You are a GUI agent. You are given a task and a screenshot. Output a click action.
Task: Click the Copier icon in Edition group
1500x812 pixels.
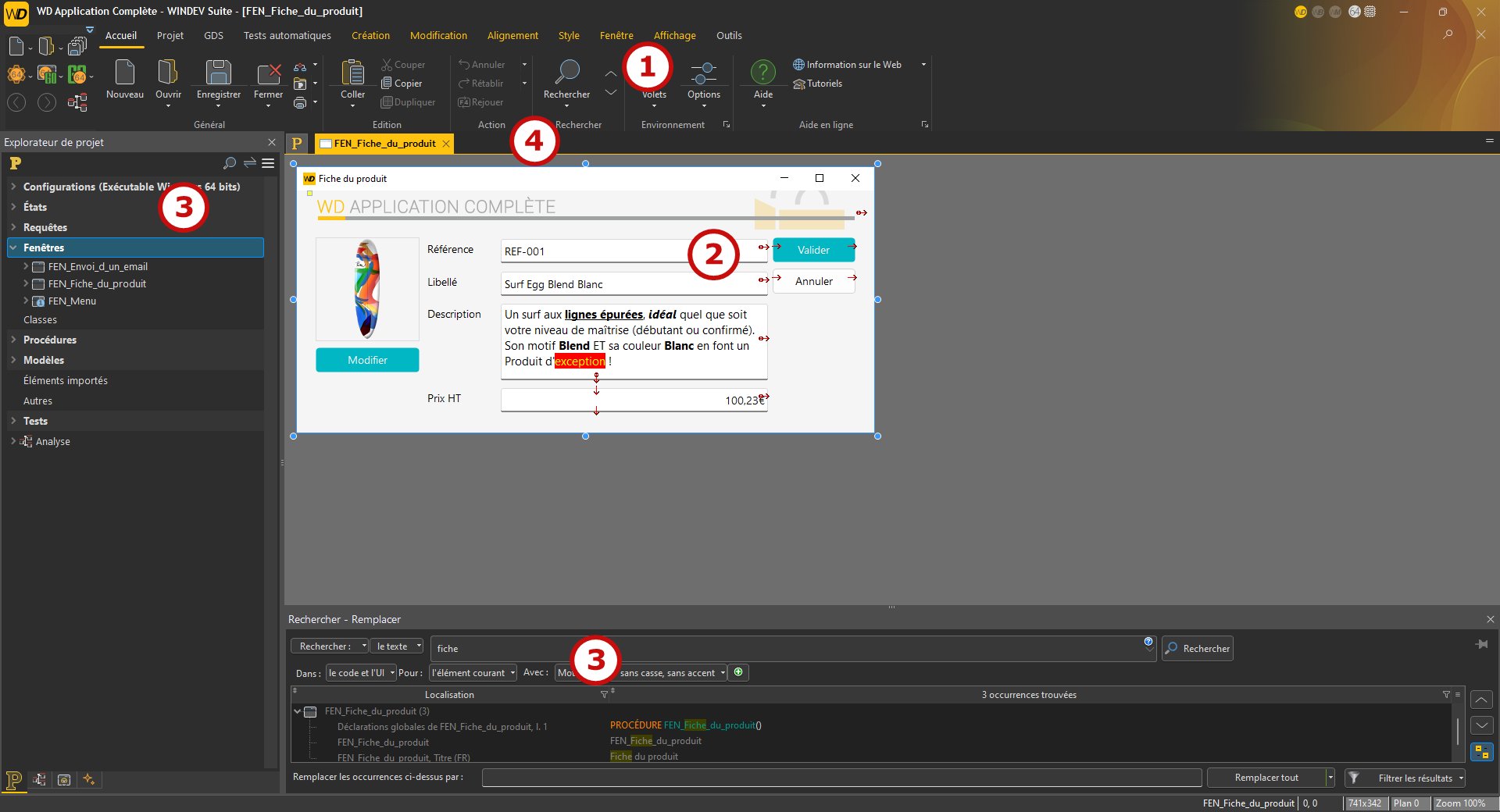pos(388,83)
